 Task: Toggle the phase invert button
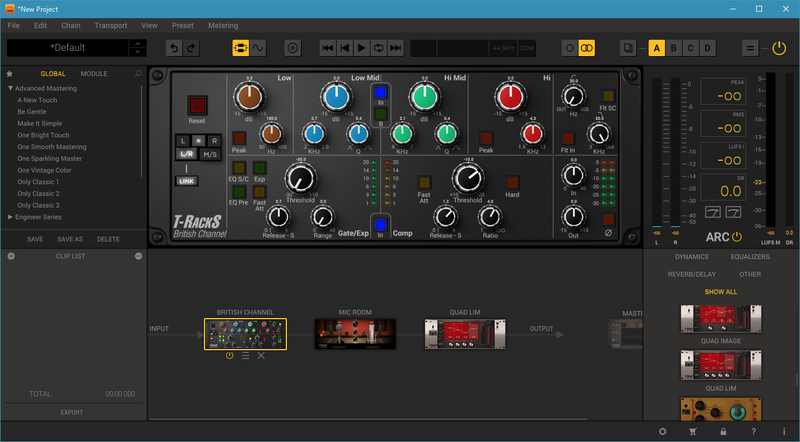click(x=608, y=220)
